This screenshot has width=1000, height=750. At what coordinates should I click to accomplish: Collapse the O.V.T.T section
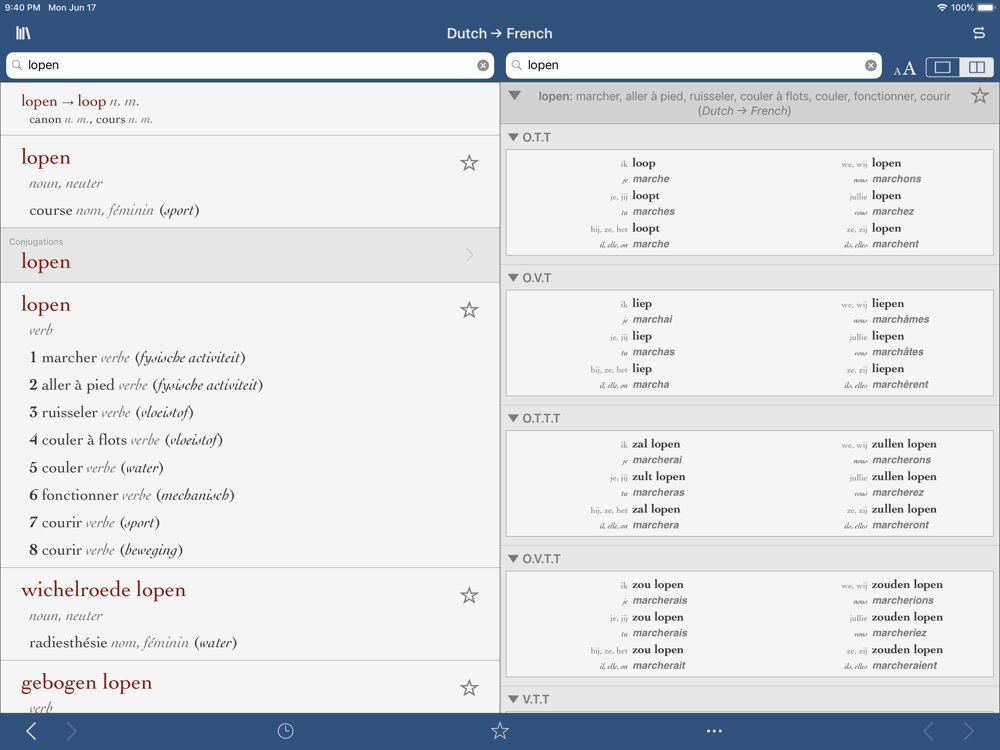click(x=513, y=559)
